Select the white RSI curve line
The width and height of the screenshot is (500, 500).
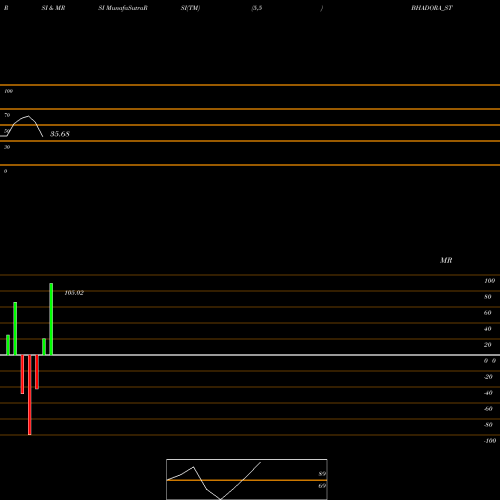point(23,126)
